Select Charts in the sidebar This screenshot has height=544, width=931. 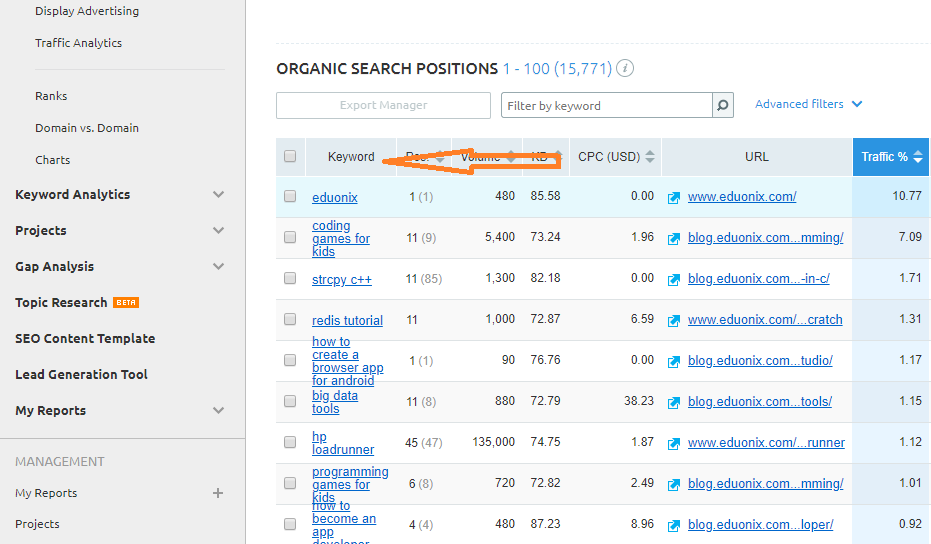click(52, 160)
